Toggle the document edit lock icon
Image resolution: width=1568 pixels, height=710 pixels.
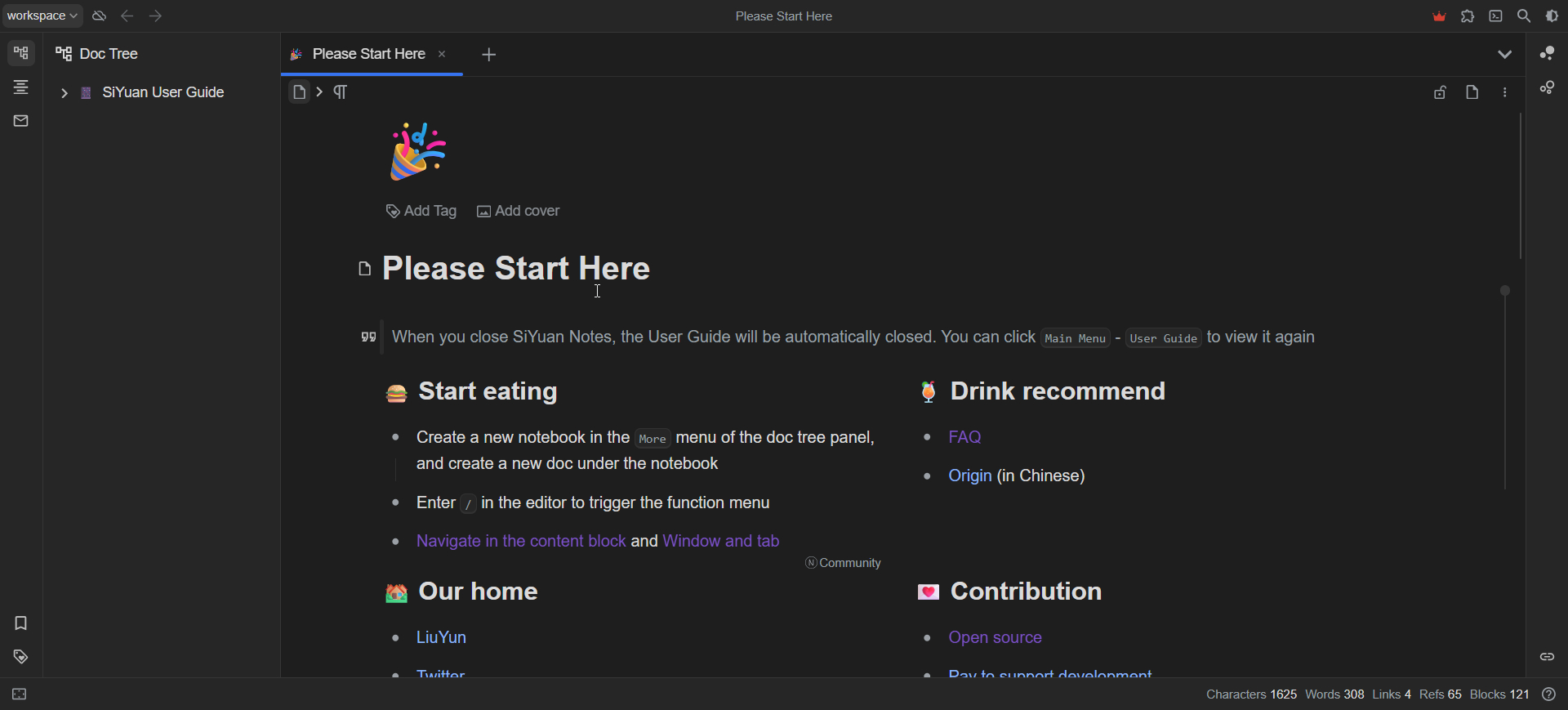1440,92
